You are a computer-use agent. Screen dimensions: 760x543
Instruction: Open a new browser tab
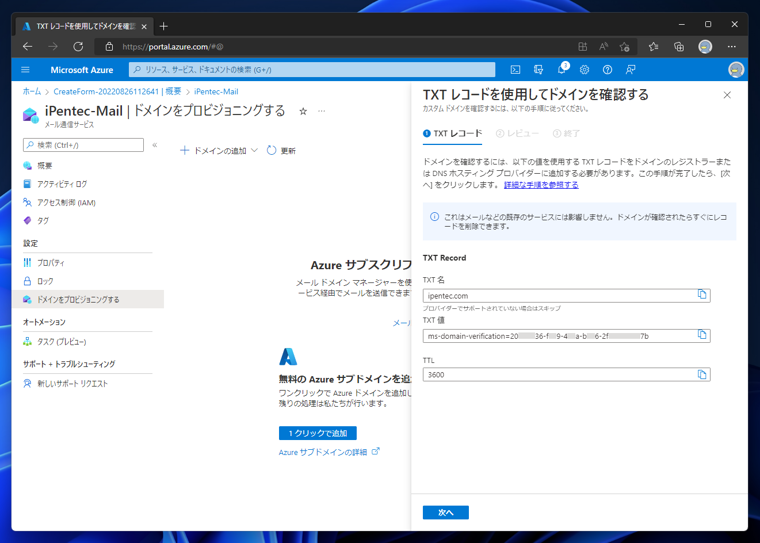tap(163, 26)
